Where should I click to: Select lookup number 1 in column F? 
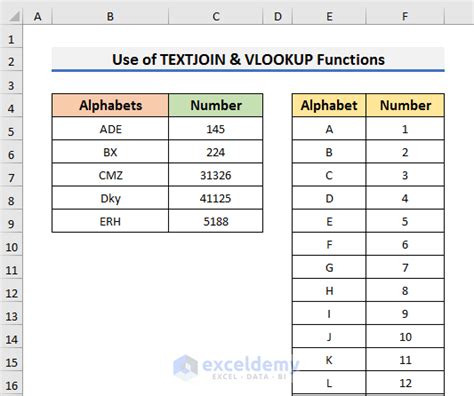click(x=405, y=129)
